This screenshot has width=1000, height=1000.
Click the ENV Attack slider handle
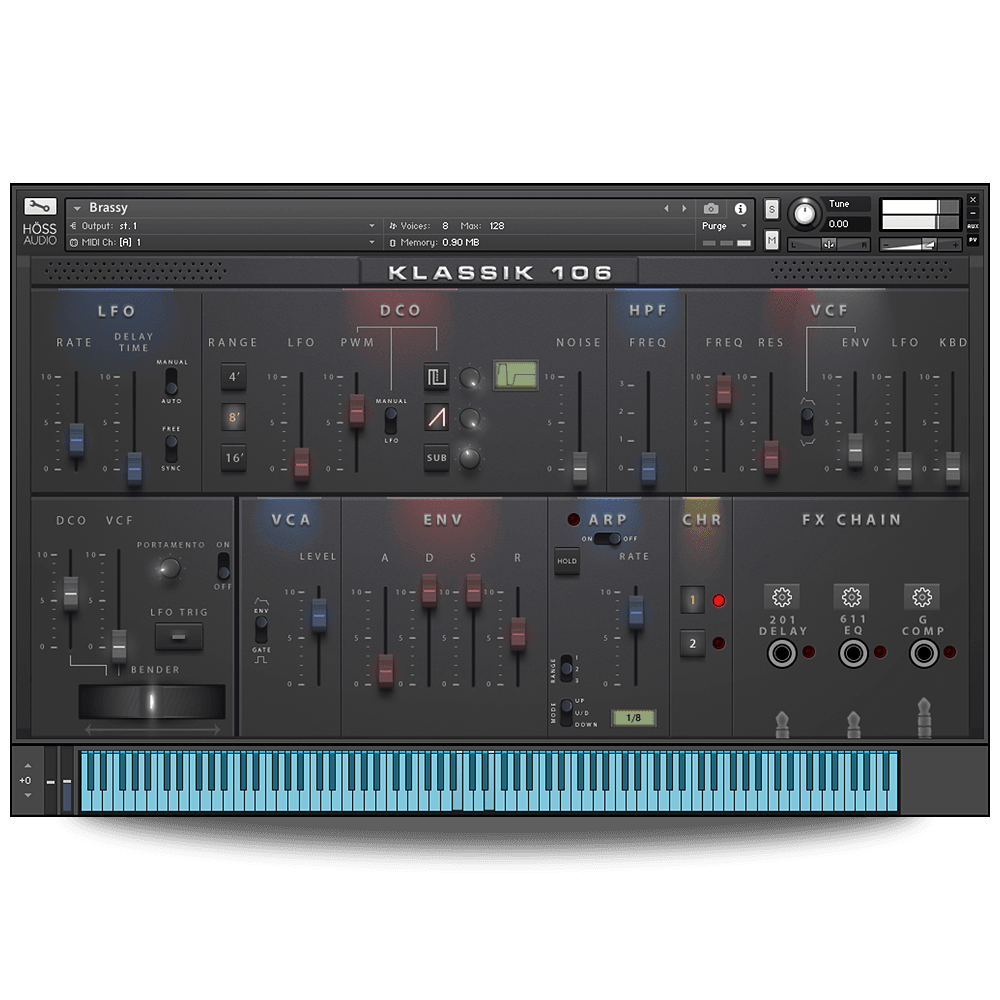pos(385,671)
